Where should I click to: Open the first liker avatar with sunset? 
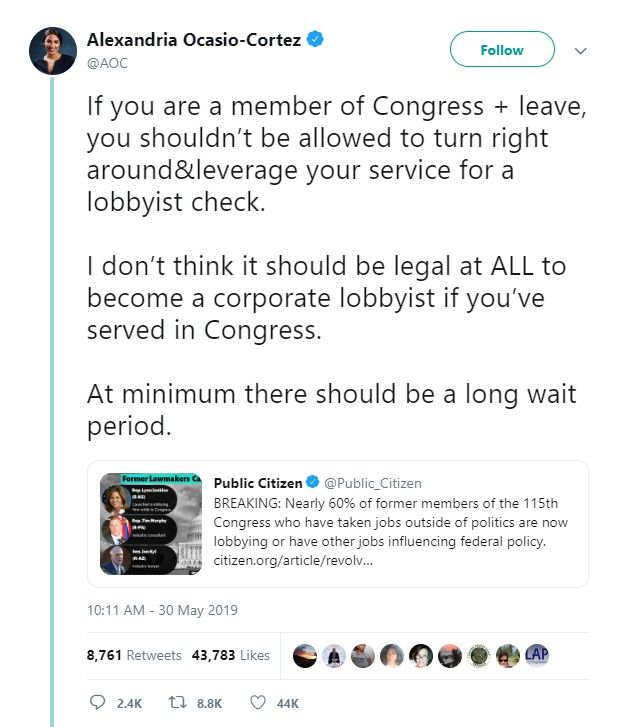pos(305,656)
